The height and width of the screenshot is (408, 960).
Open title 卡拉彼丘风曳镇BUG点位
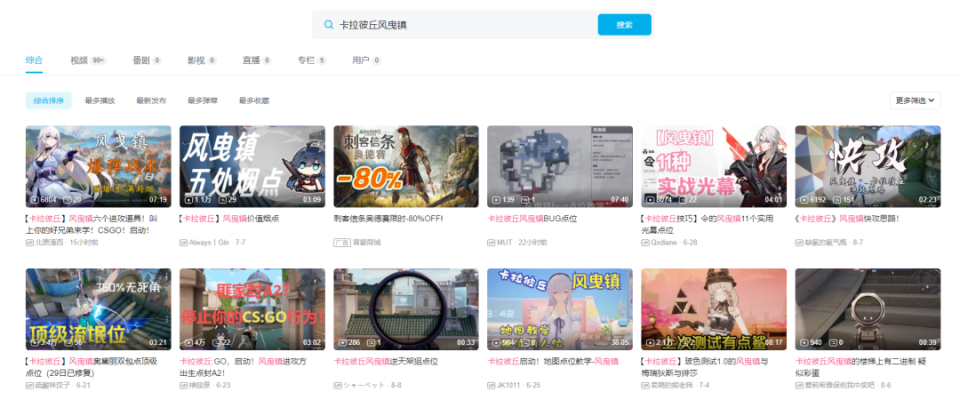[x=532, y=219]
